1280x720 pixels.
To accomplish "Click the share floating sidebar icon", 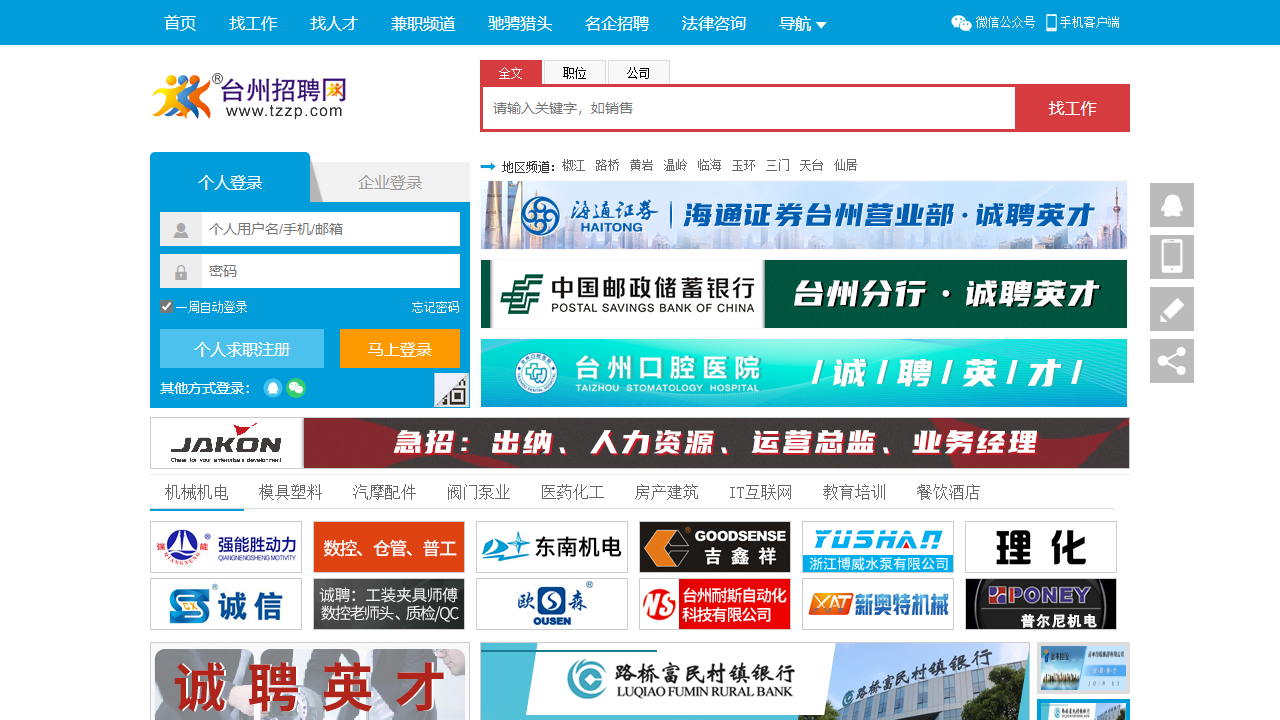I will [1172, 361].
